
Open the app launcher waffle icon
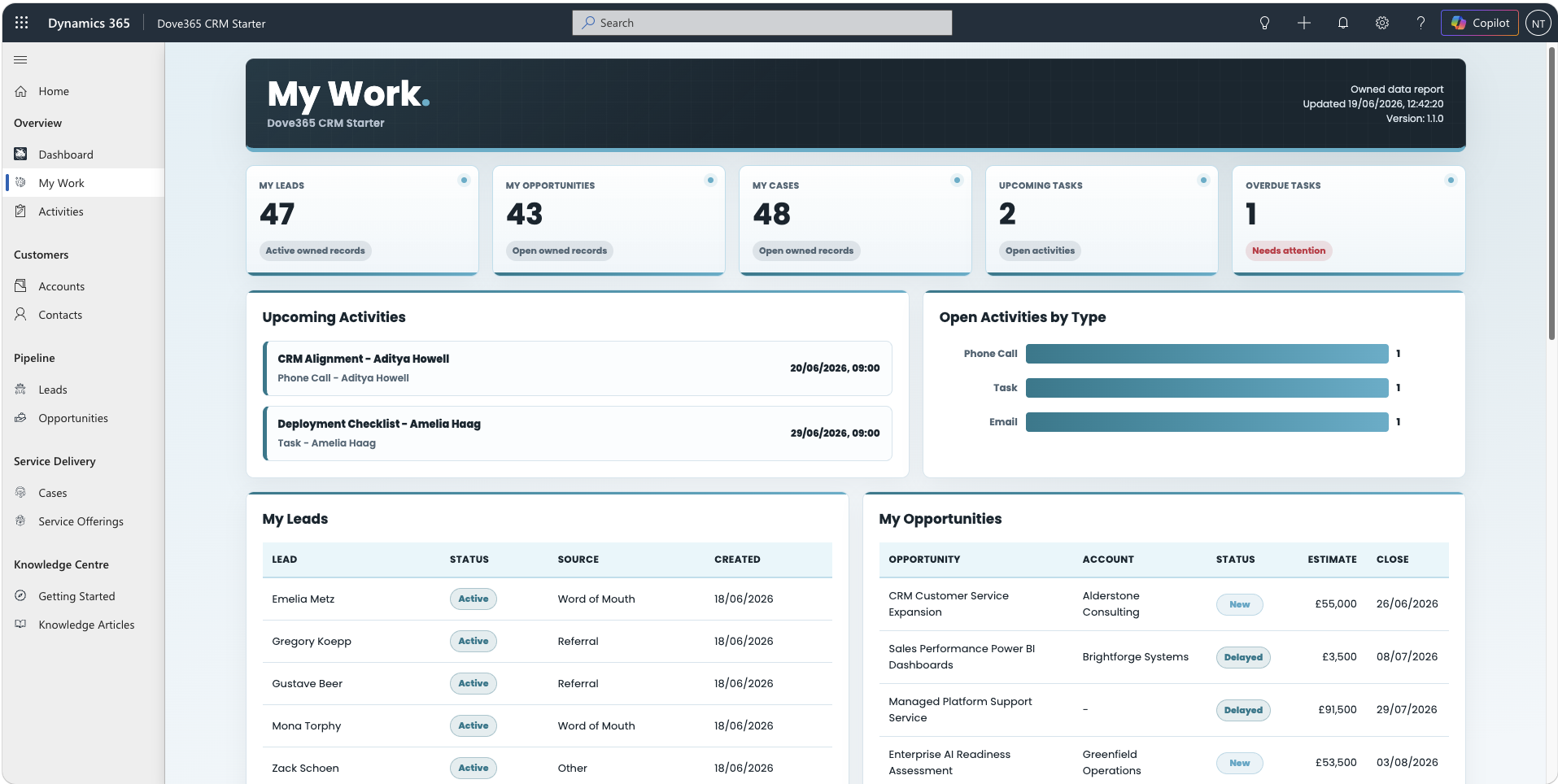22,23
